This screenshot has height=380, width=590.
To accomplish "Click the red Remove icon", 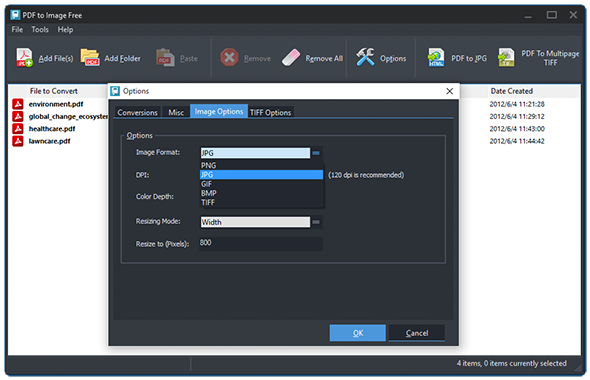I will 229,58.
